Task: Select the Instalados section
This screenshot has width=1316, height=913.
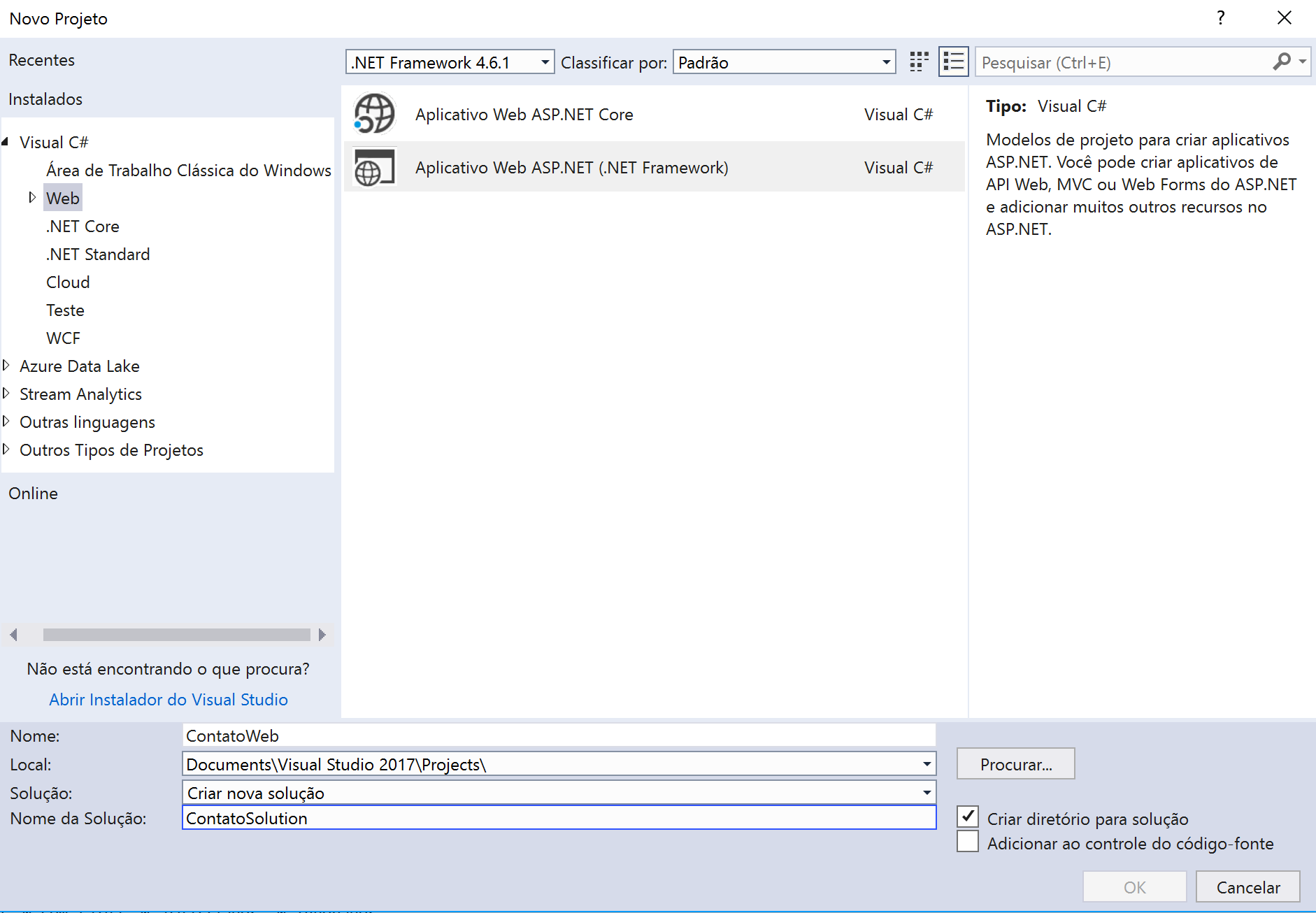Action: click(45, 99)
